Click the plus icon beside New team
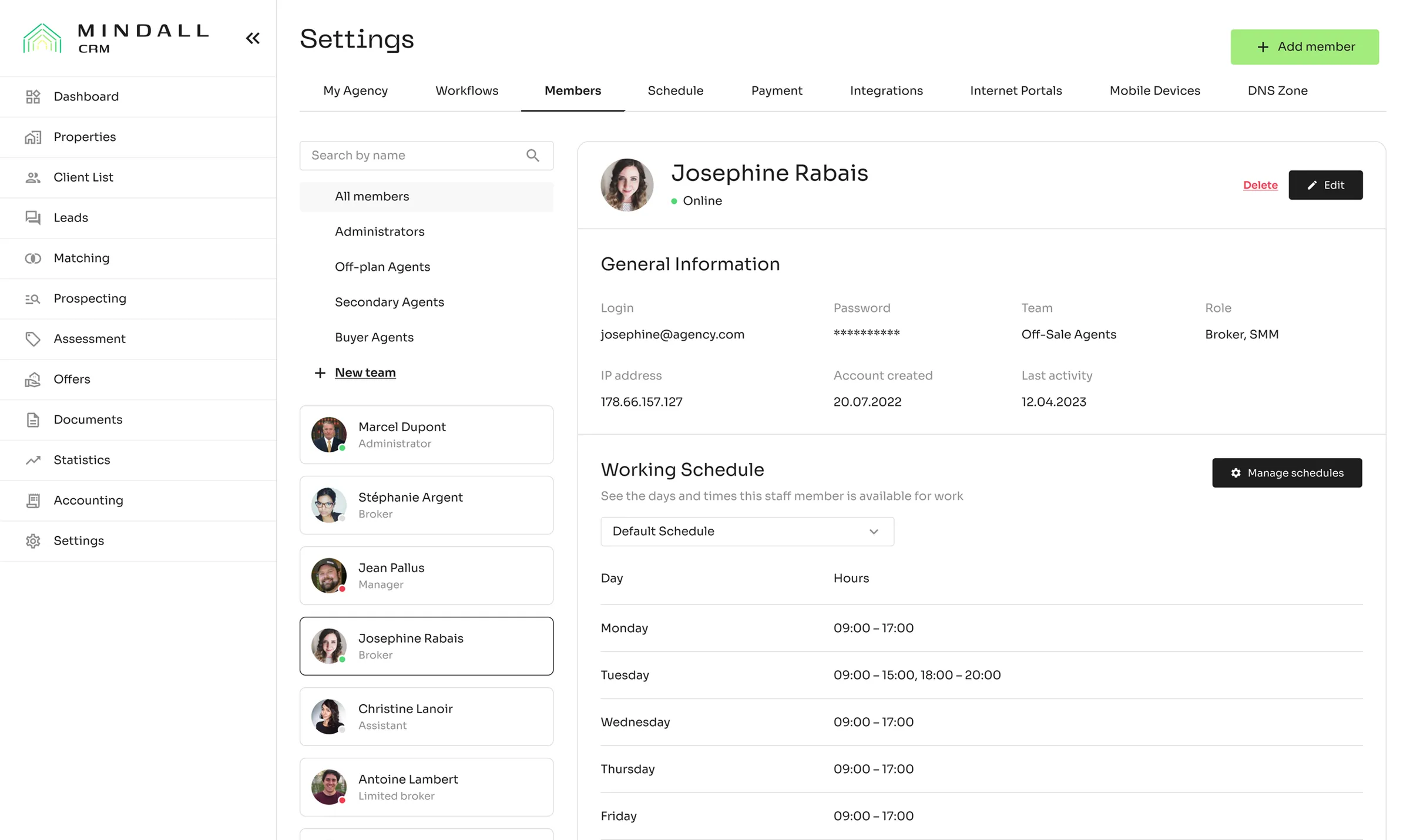Viewport: 1410px width, 840px height. click(320, 373)
